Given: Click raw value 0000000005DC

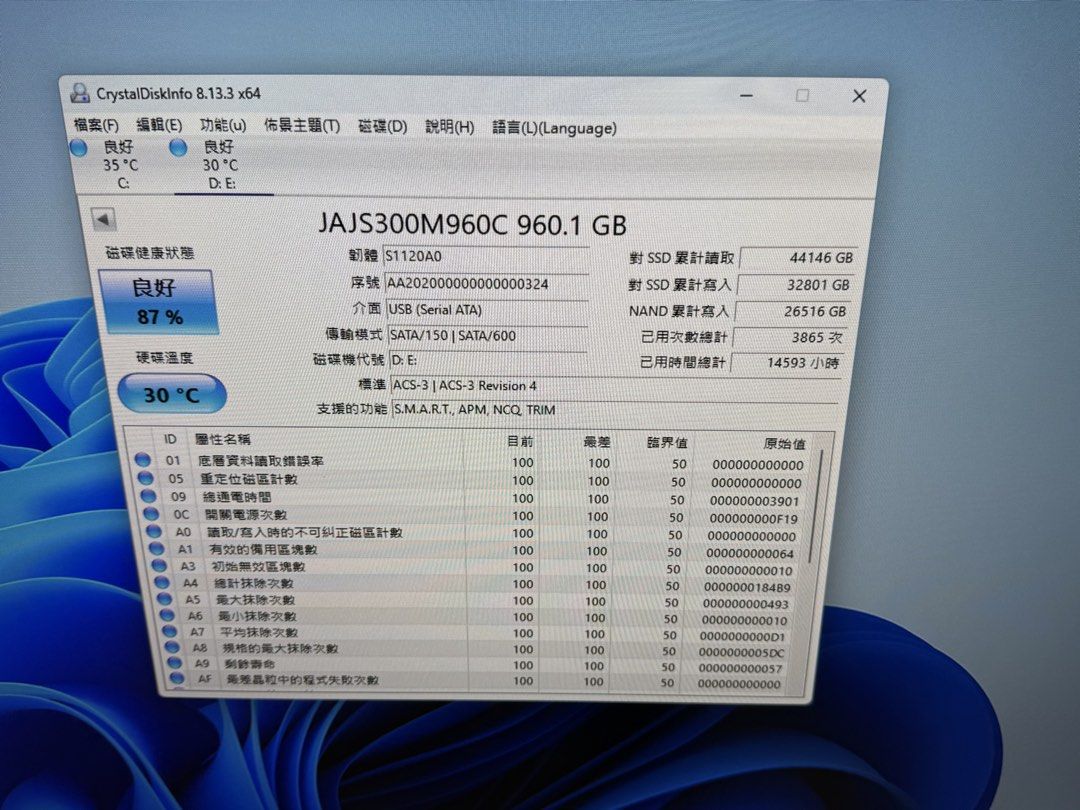Looking at the screenshot, I should click(x=742, y=652).
